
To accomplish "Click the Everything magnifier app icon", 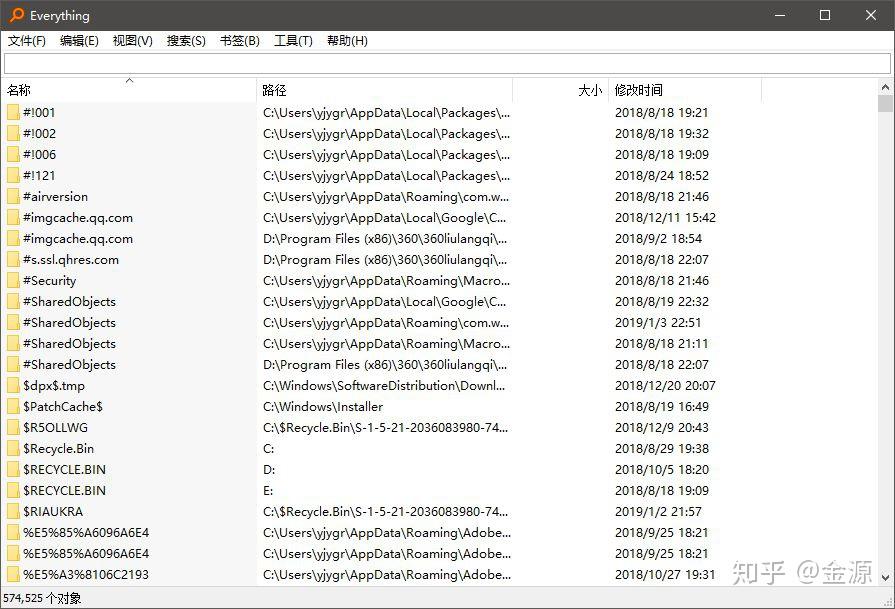I will click(17, 15).
